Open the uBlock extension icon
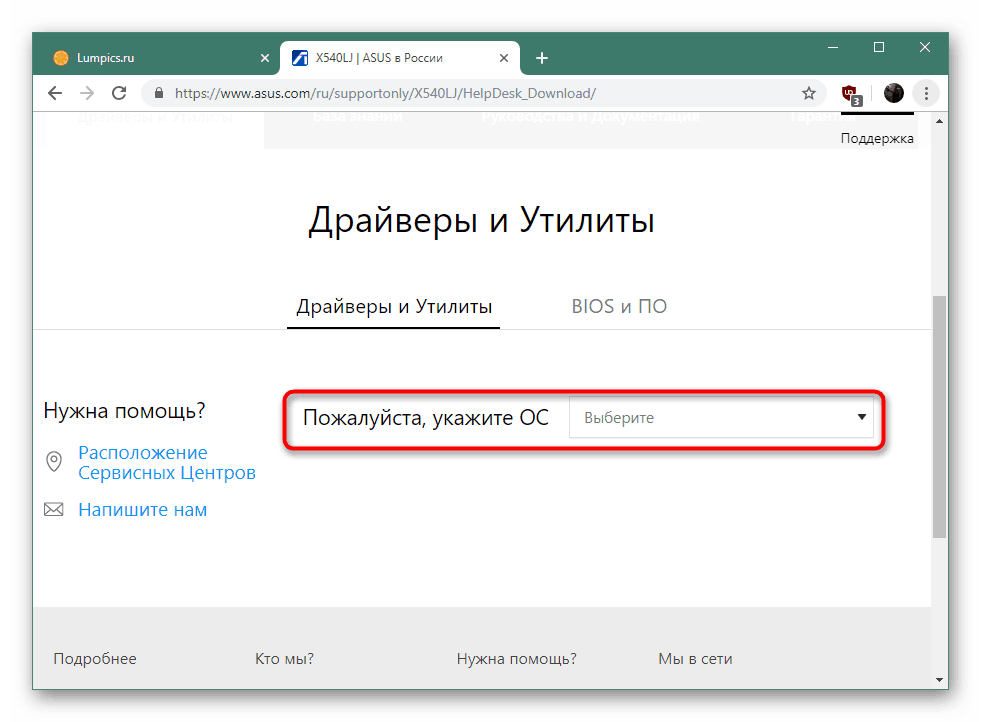 [x=851, y=94]
